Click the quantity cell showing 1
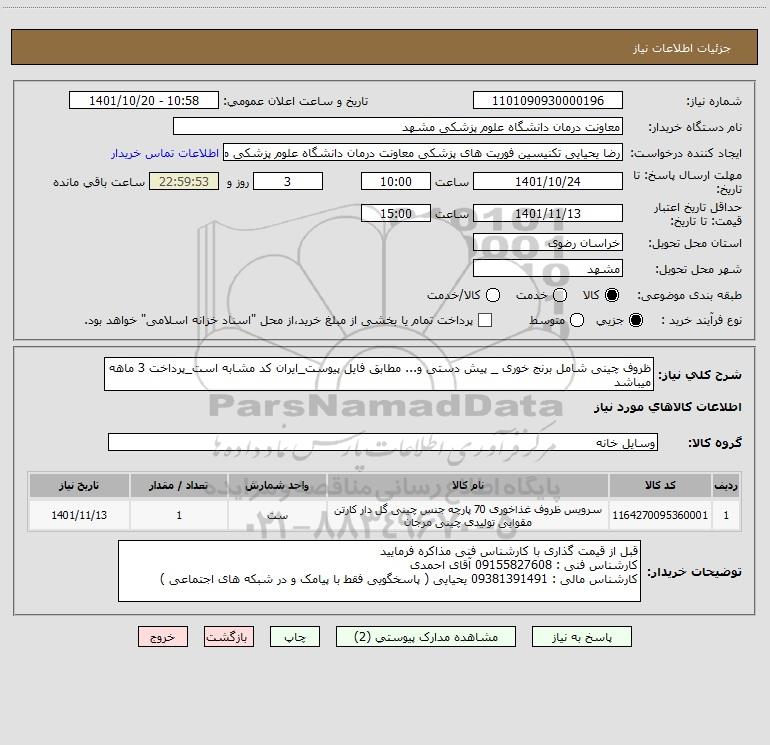Screen dimensions: 770x745 pyautogui.click(x=179, y=515)
